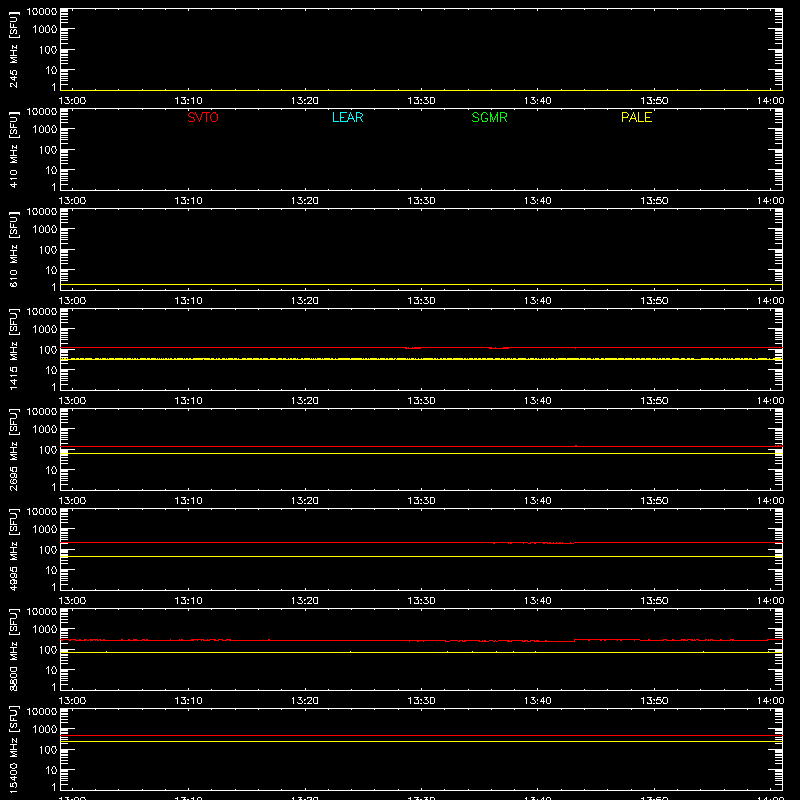Click the 14:00 time label under the 410 MHz plot
This screenshot has height=800, width=800.
tap(770, 201)
